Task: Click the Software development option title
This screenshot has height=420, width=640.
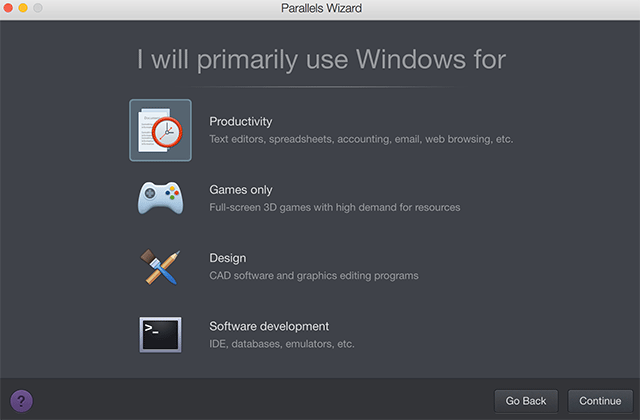Action: 269,326
